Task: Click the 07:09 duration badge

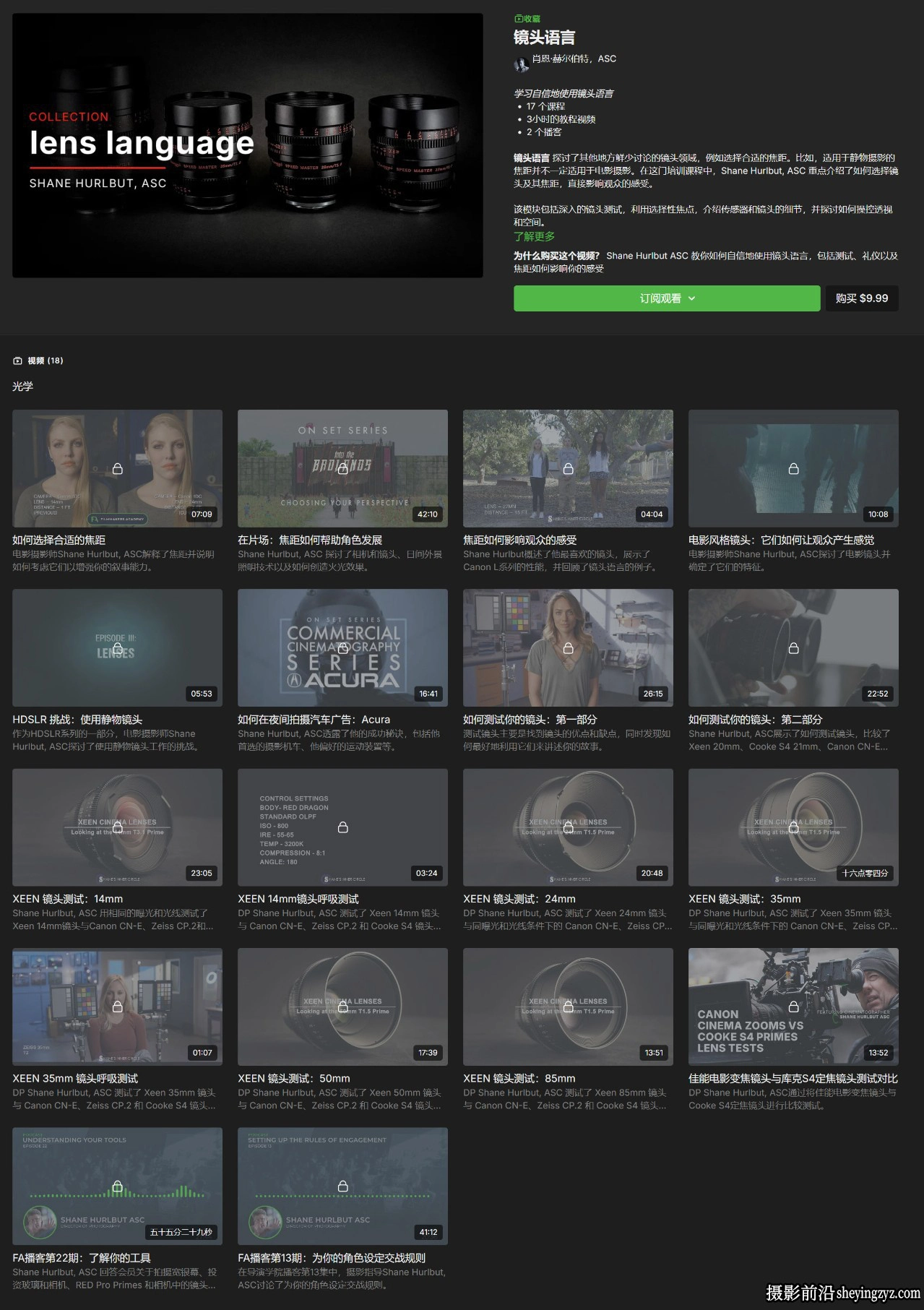Action: (202, 514)
